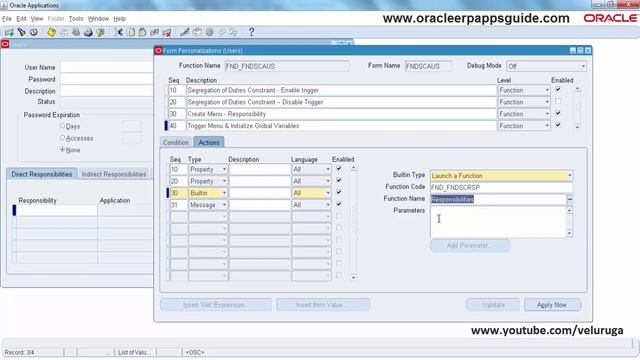Open the Edit menu
The image size is (640, 360).
point(21,19)
